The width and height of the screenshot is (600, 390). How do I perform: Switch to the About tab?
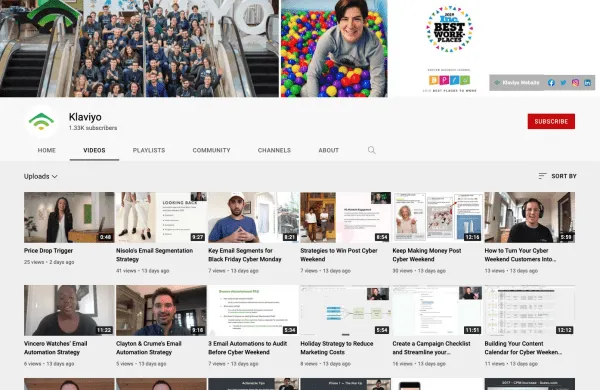[329, 150]
